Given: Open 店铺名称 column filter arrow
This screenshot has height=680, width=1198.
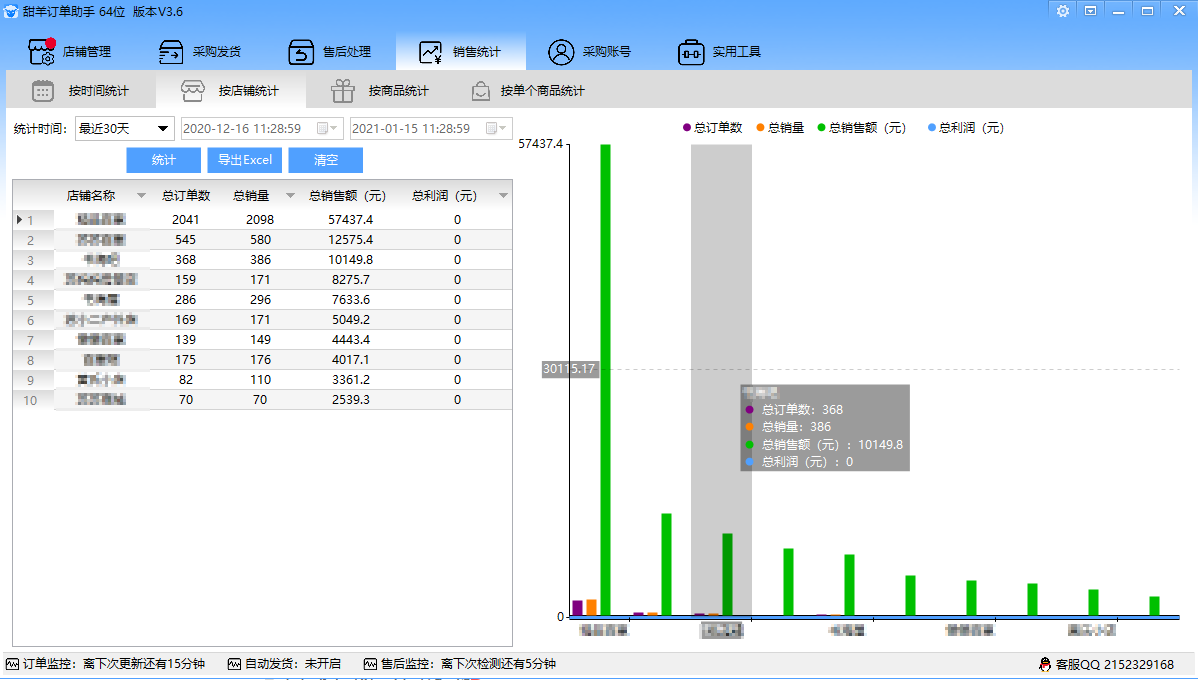Looking at the screenshot, I should (141, 196).
